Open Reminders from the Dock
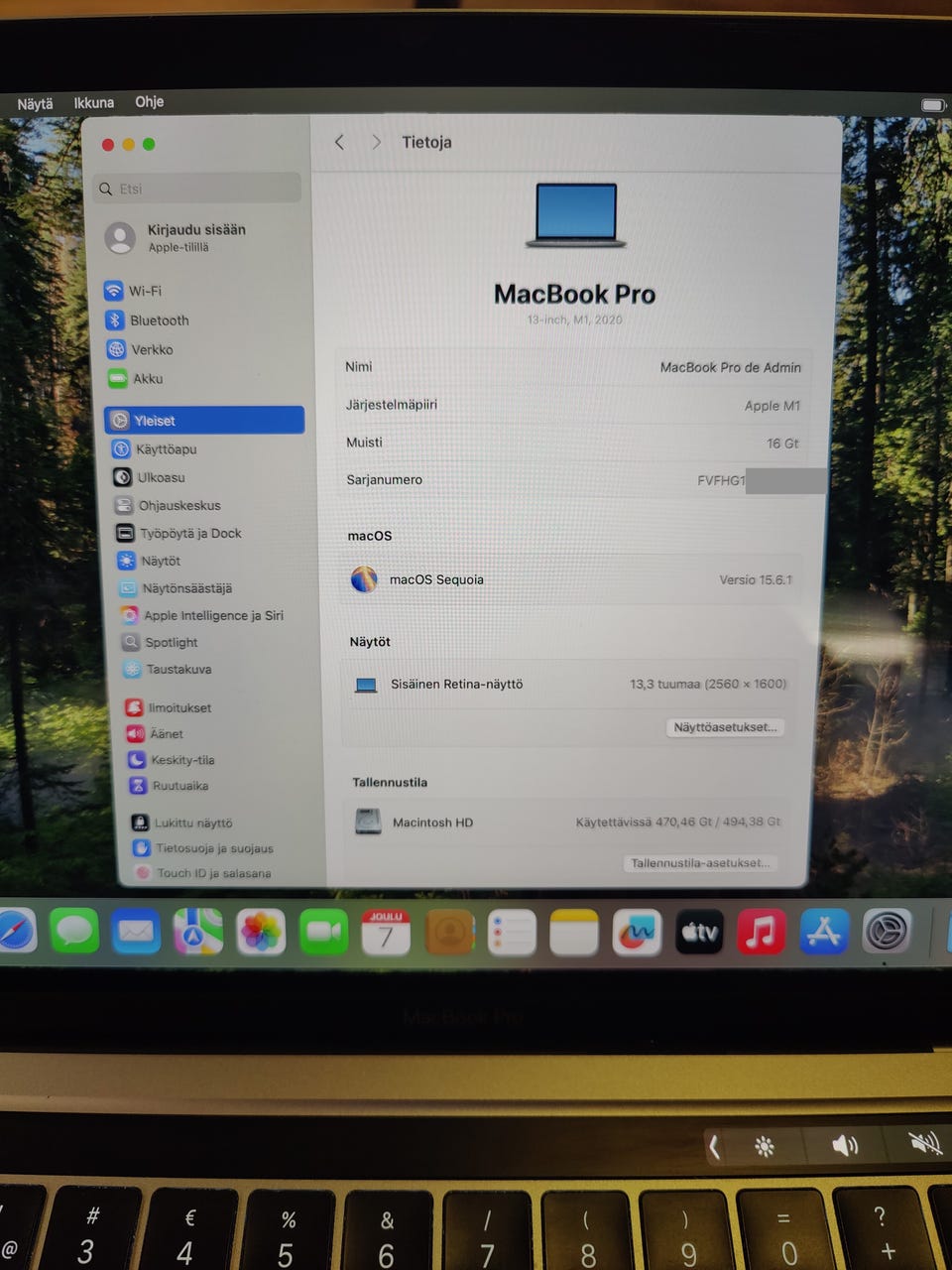The height and width of the screenshot is (1270, 952). point(512,933)
